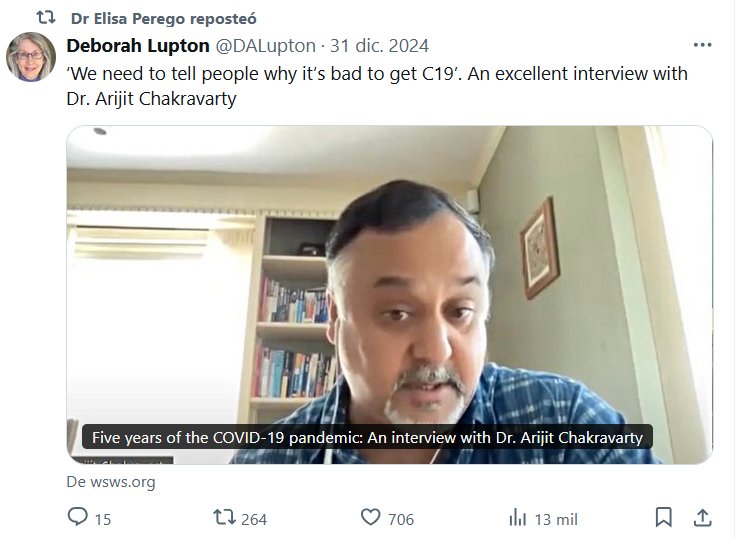Open the share upload icon

703,517
